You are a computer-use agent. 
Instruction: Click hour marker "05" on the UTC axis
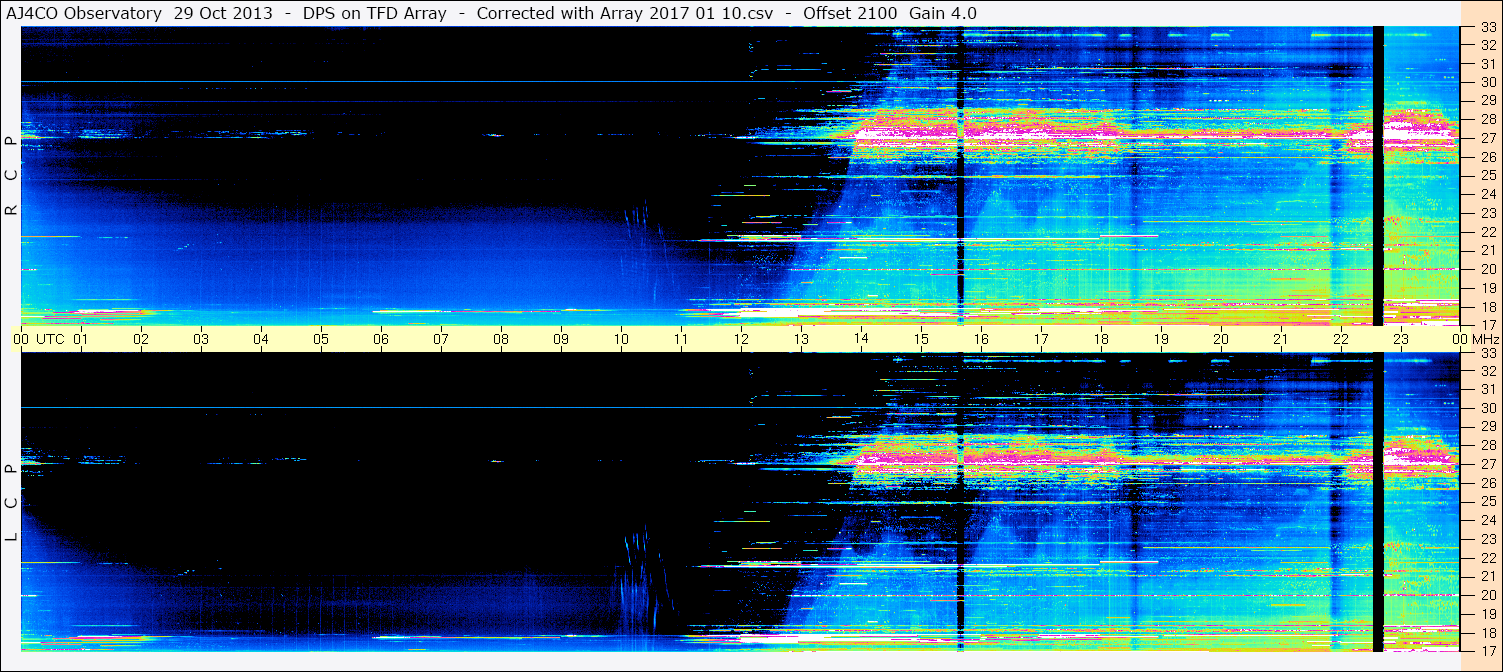point(321,339)
